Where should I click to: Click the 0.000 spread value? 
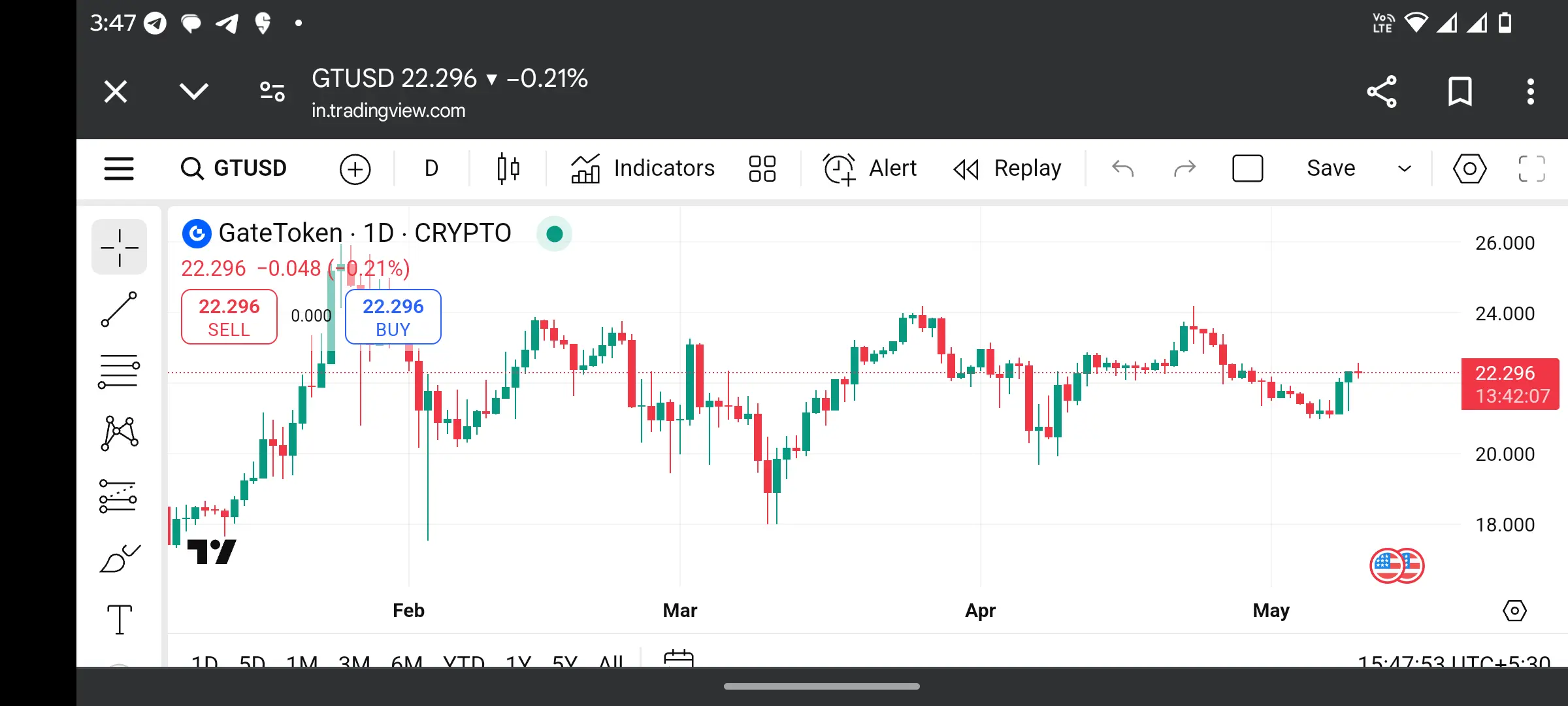point(311,316)
